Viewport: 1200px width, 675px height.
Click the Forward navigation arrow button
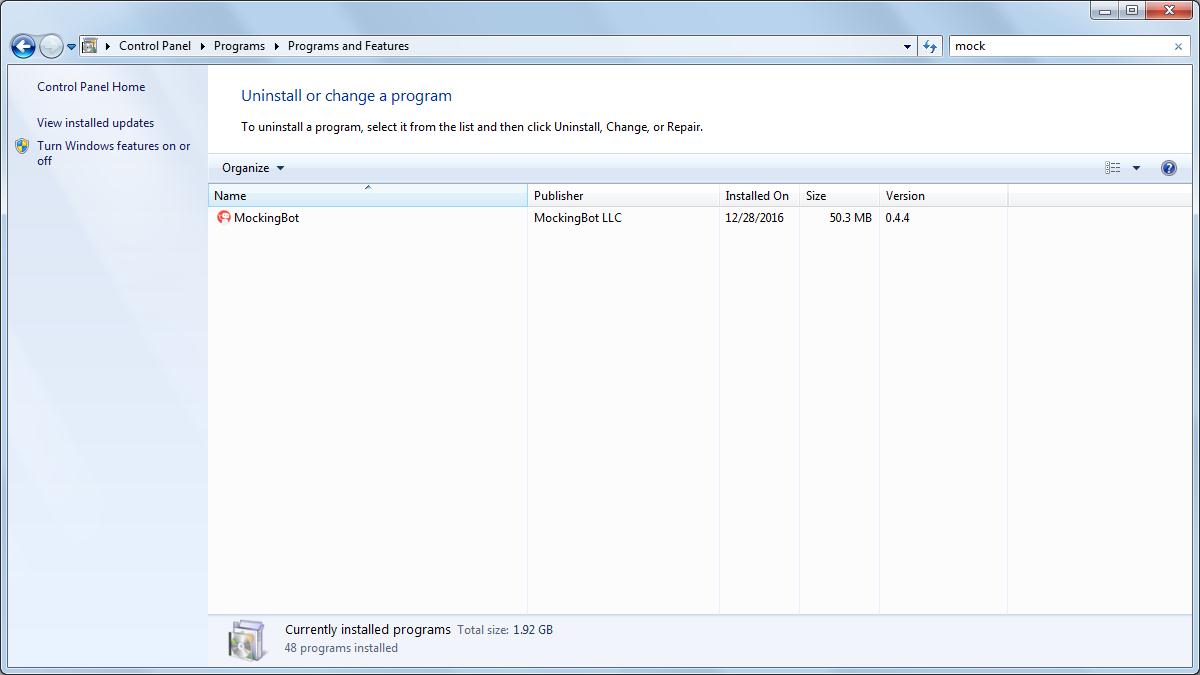(x=51, y=46)
